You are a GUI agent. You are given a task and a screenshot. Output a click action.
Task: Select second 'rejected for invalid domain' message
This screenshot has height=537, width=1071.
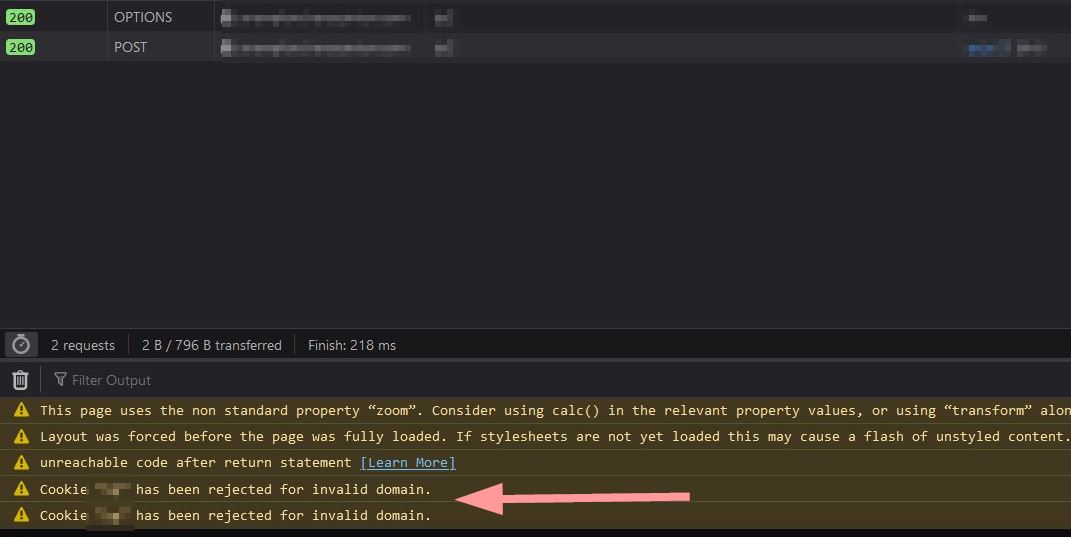(236, 515)
